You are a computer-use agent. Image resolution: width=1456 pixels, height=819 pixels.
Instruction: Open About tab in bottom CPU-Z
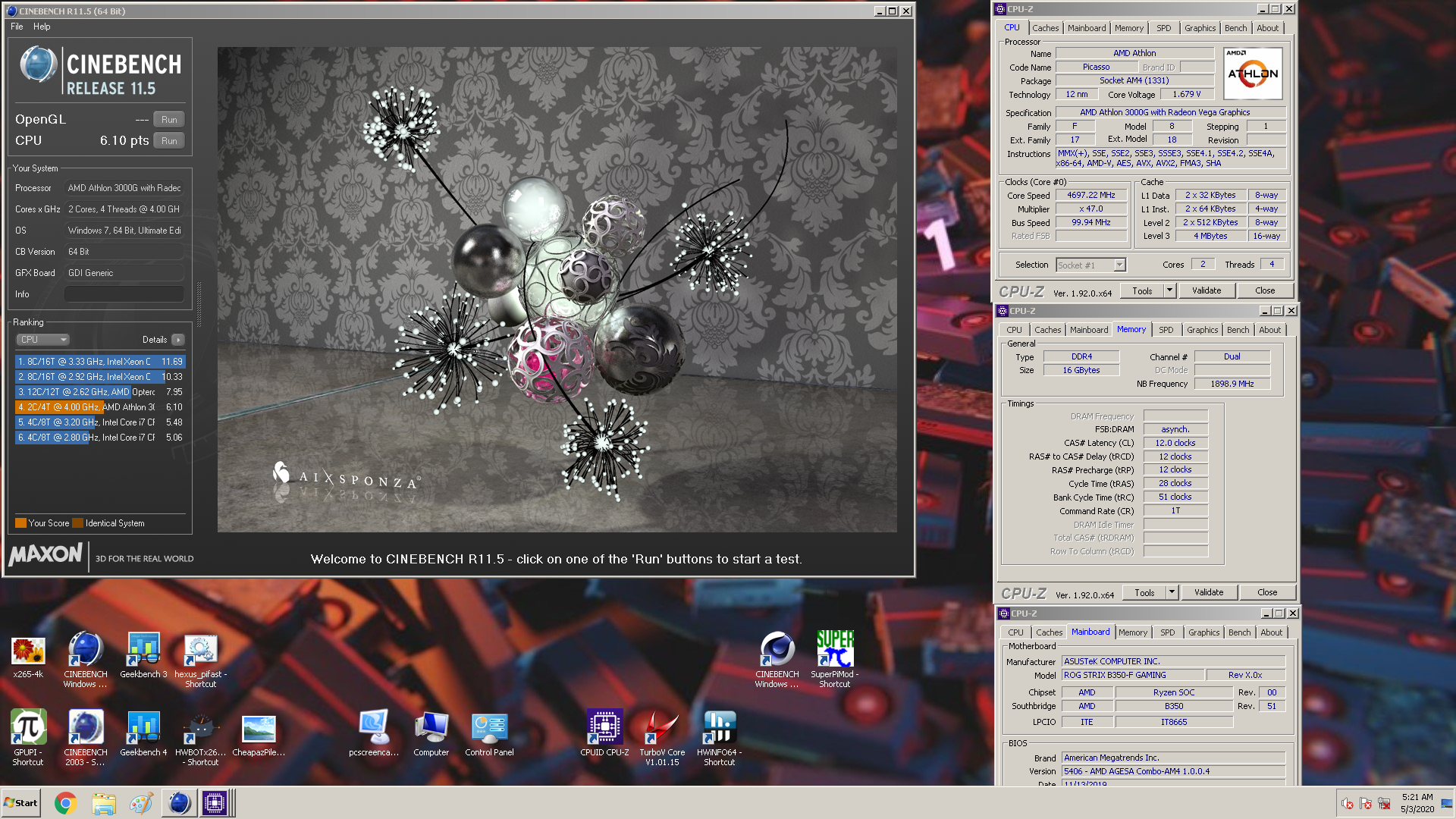click(1271, 632)
